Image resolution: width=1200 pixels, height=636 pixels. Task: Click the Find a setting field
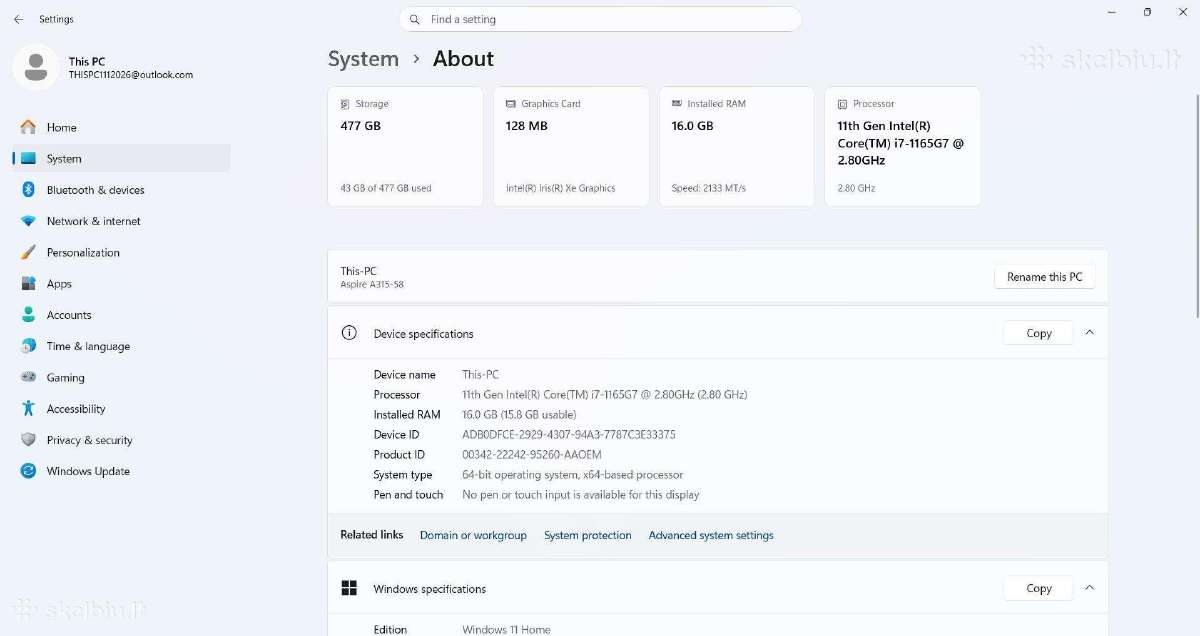(600, 19)
